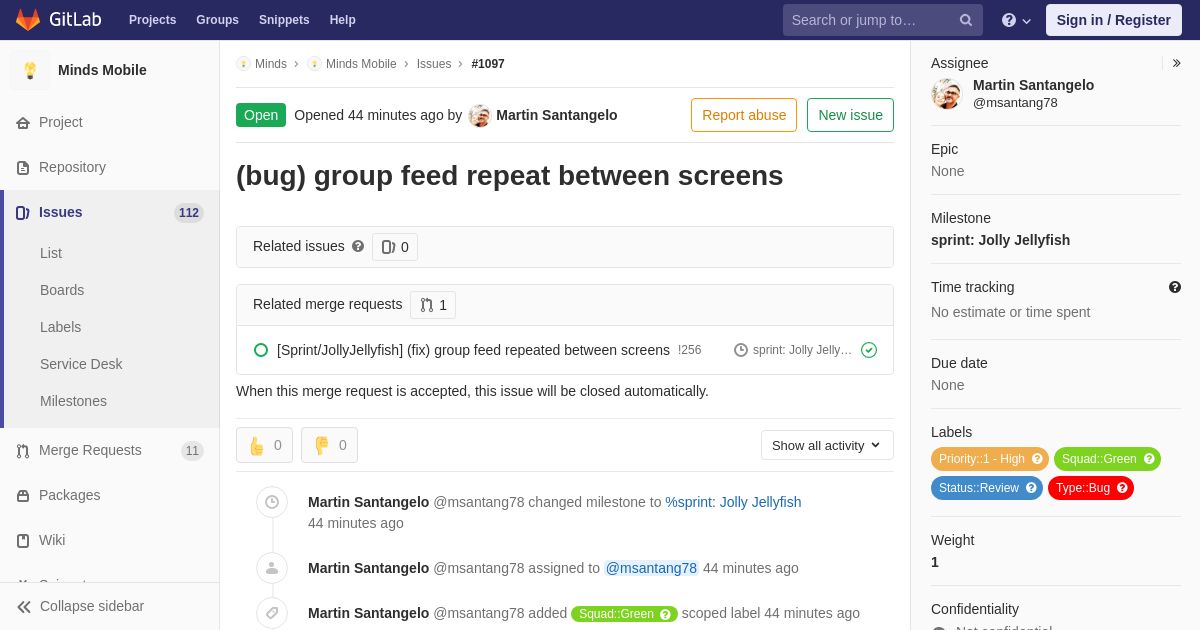Collapse the right sidebar double-arrow

coord(1176,63)
